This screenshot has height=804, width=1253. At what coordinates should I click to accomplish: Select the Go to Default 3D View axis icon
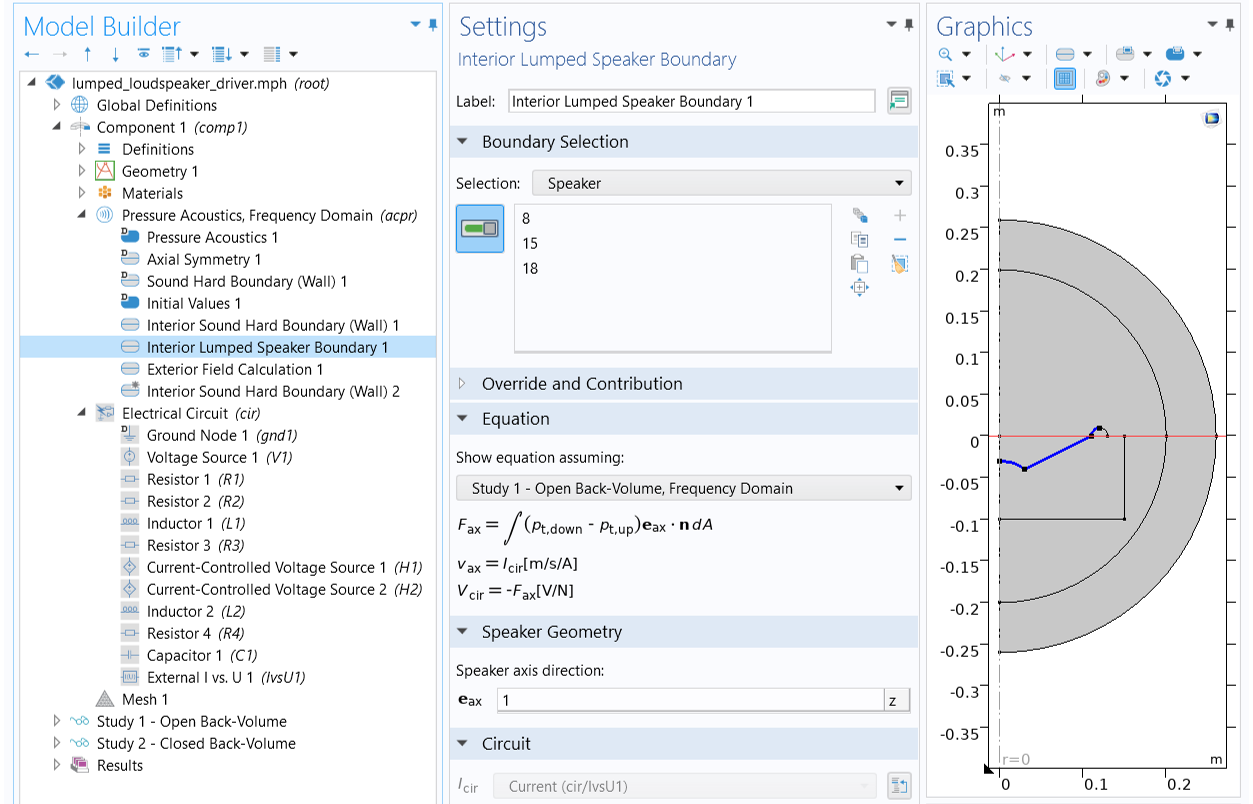pyautogui.click(x=1003, y=55)
